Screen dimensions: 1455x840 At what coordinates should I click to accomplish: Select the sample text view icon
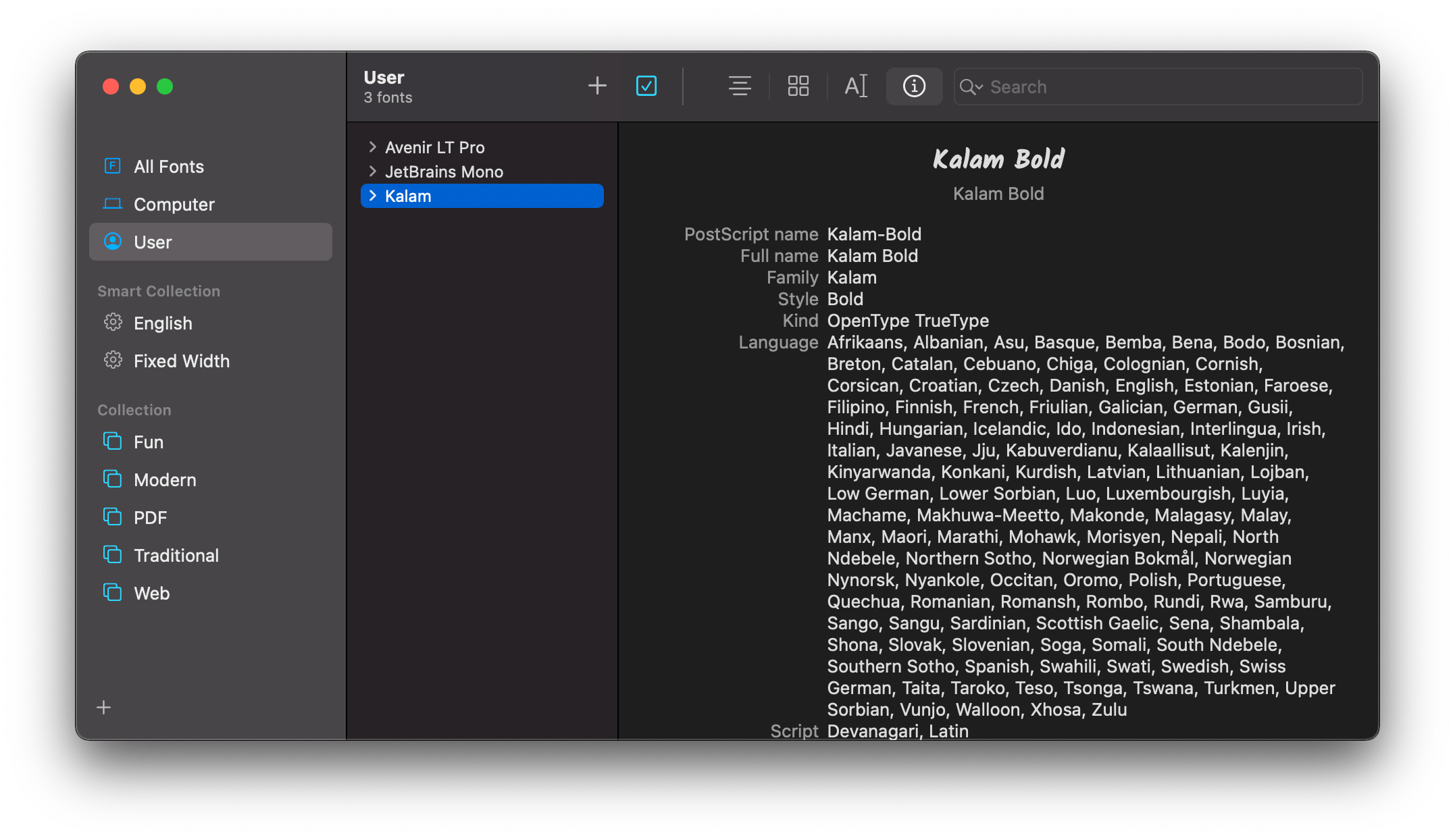click(x=855, y=86)
